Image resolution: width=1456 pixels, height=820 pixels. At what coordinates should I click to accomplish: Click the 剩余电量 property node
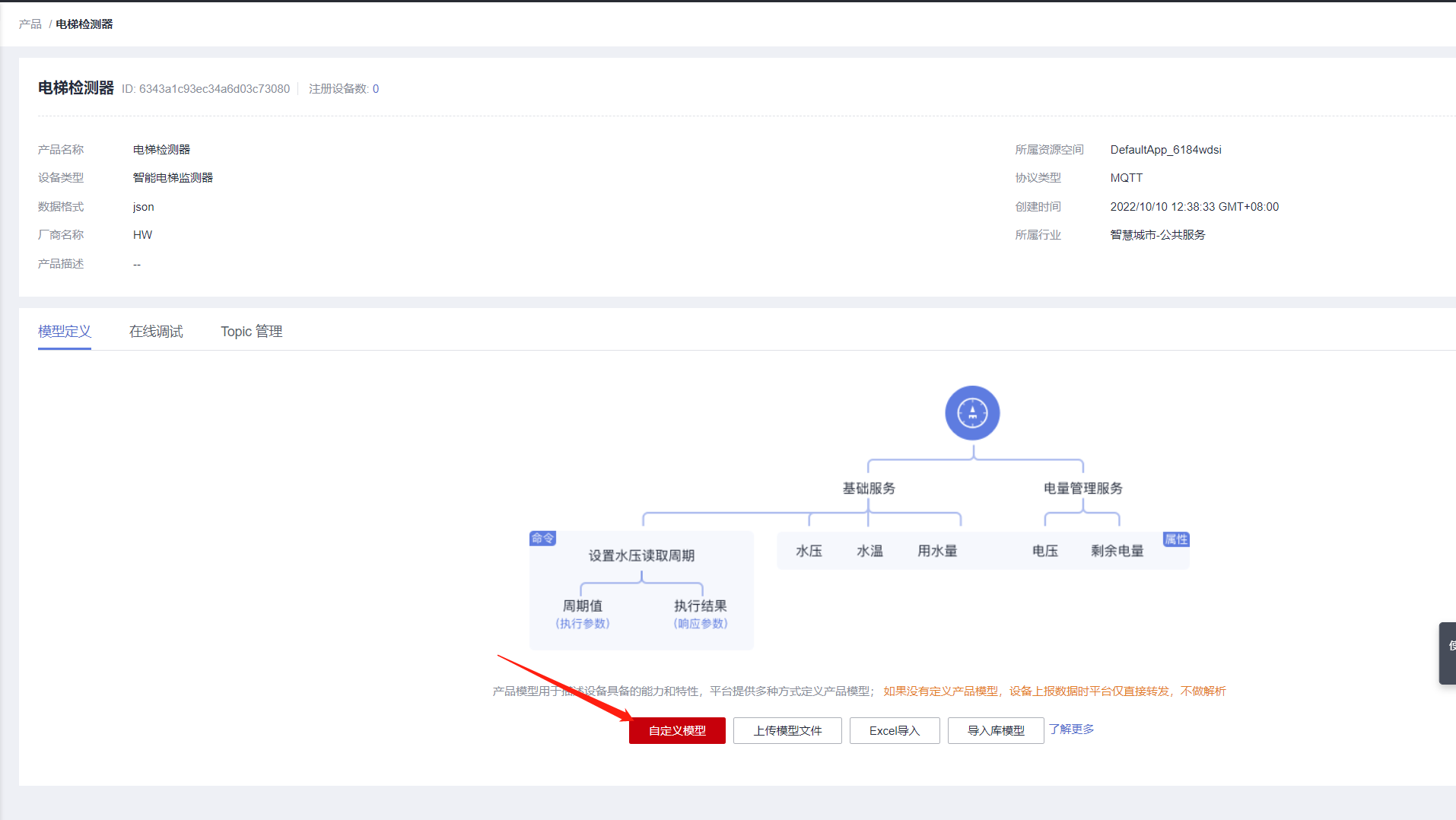1117,551
